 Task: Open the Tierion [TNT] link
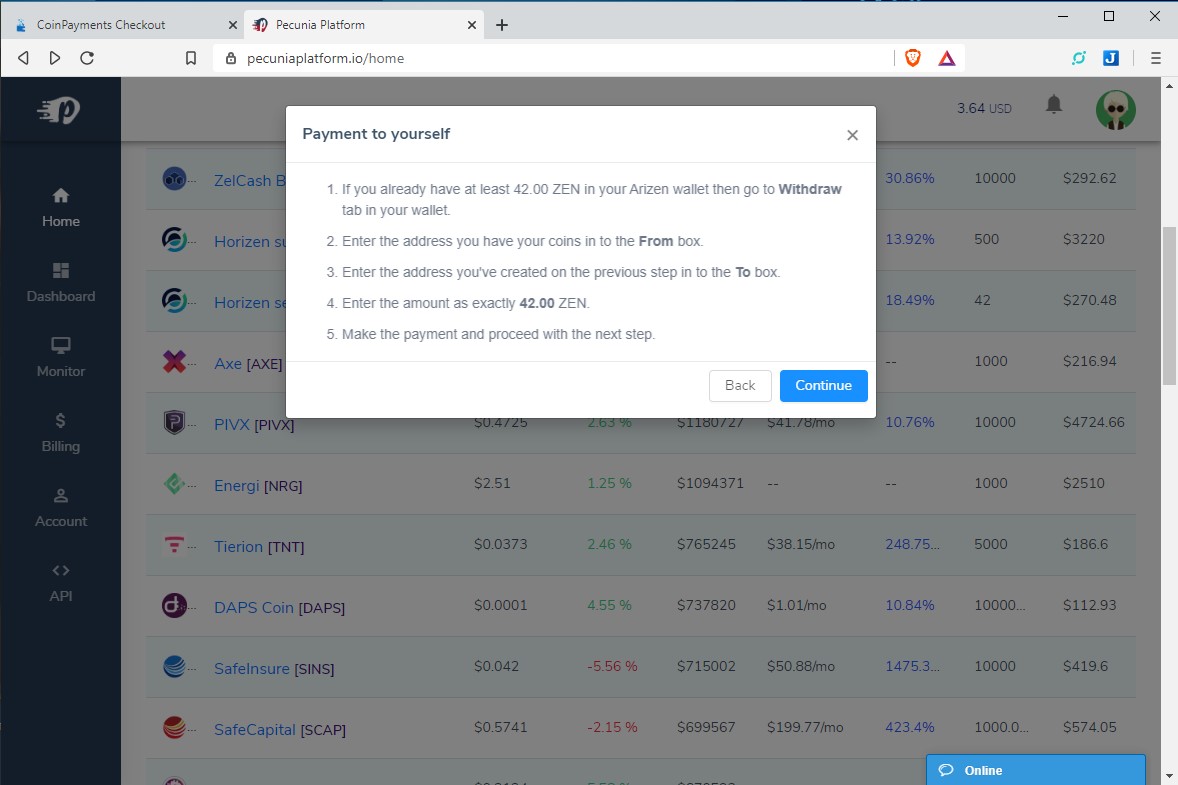click(x=259, y=546)
